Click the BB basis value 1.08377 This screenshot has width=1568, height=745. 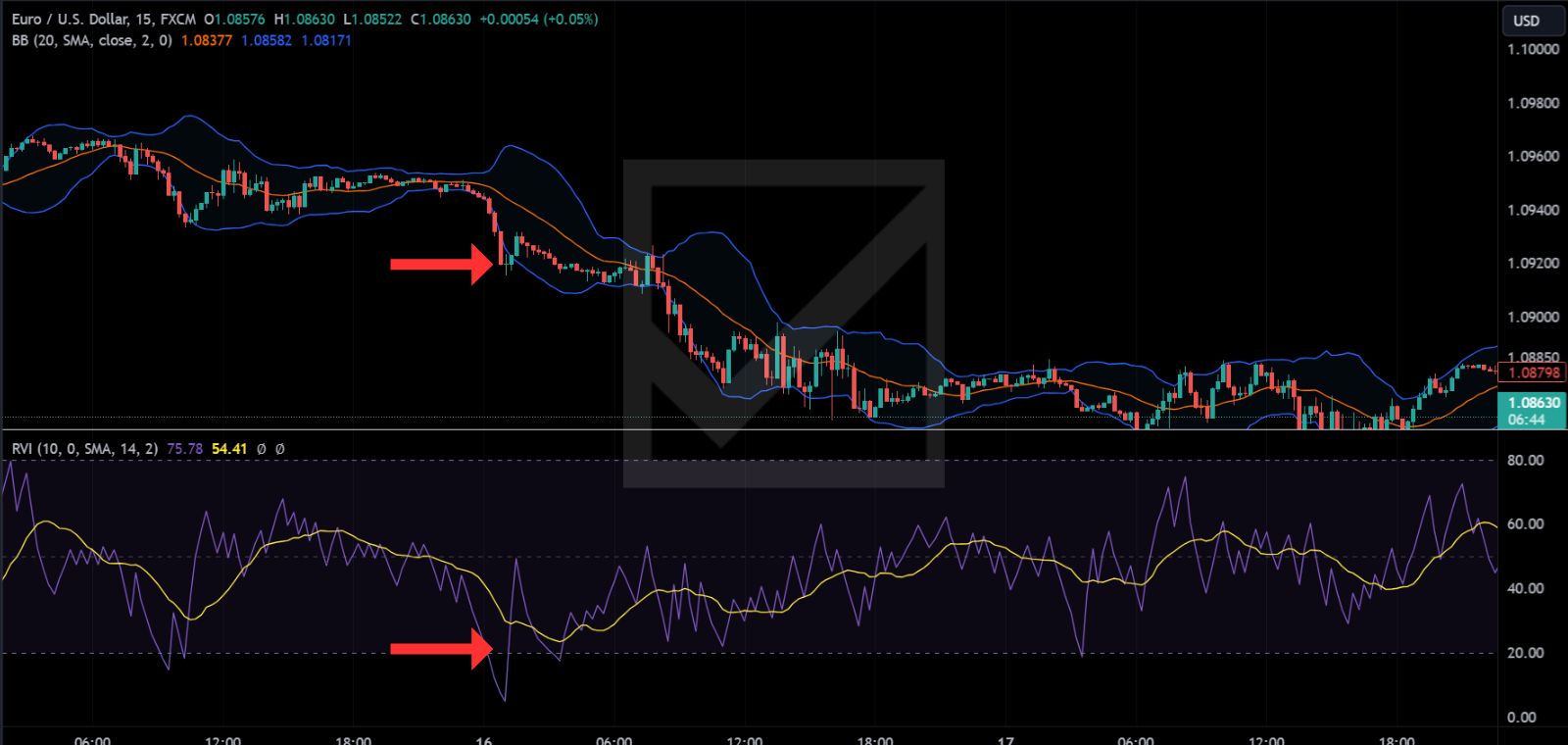click(x=207, y=40)
